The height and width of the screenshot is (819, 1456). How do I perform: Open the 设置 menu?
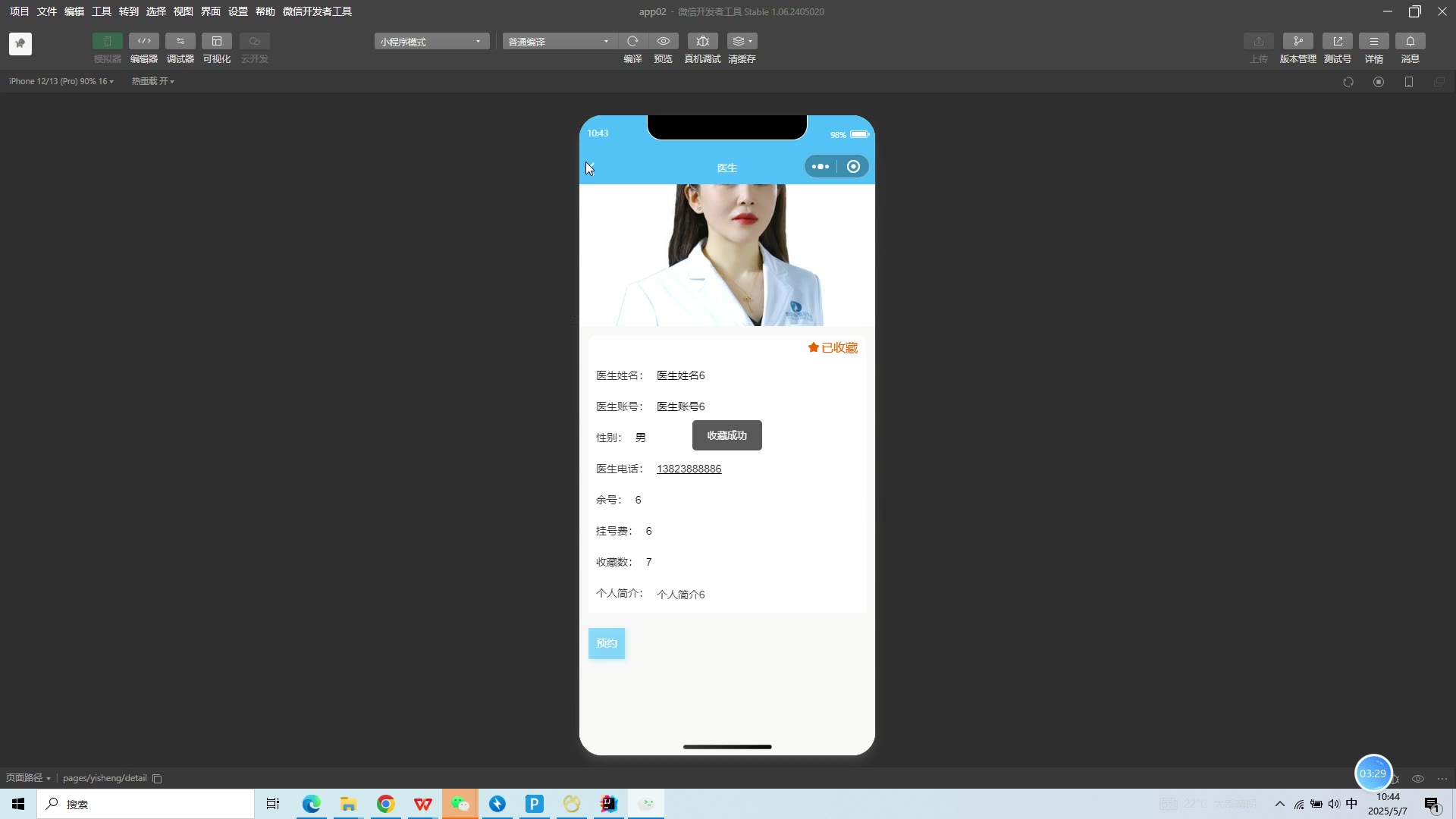(x=237, y=11)
